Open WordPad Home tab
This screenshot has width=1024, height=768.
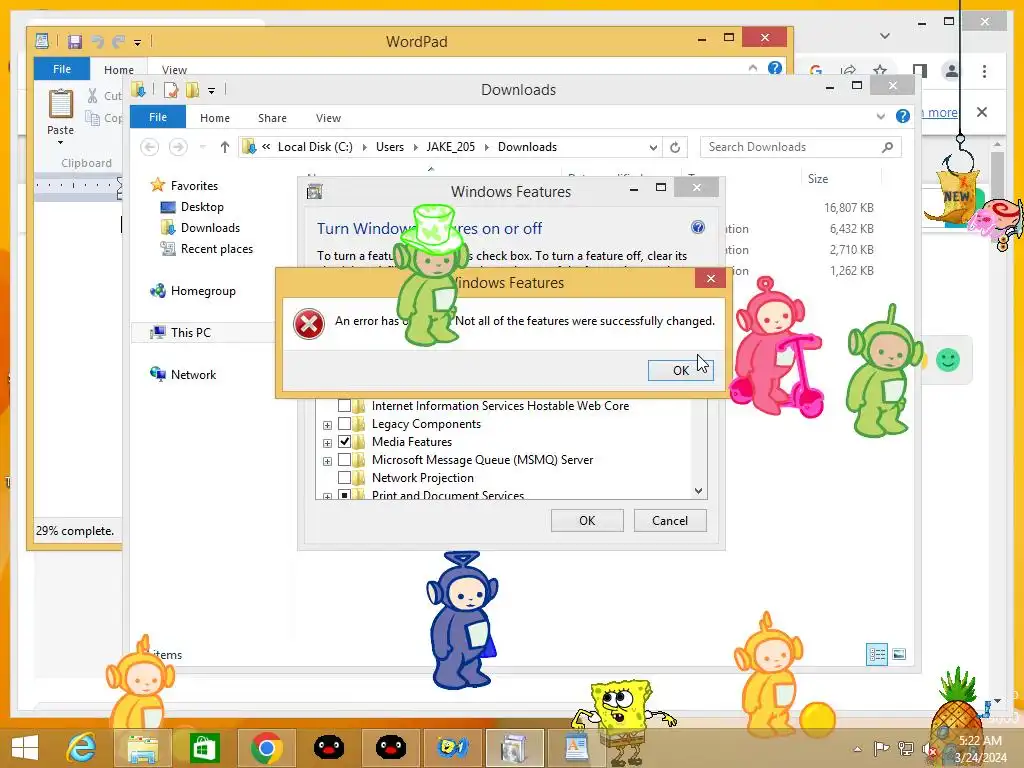[x=119, y=69]
